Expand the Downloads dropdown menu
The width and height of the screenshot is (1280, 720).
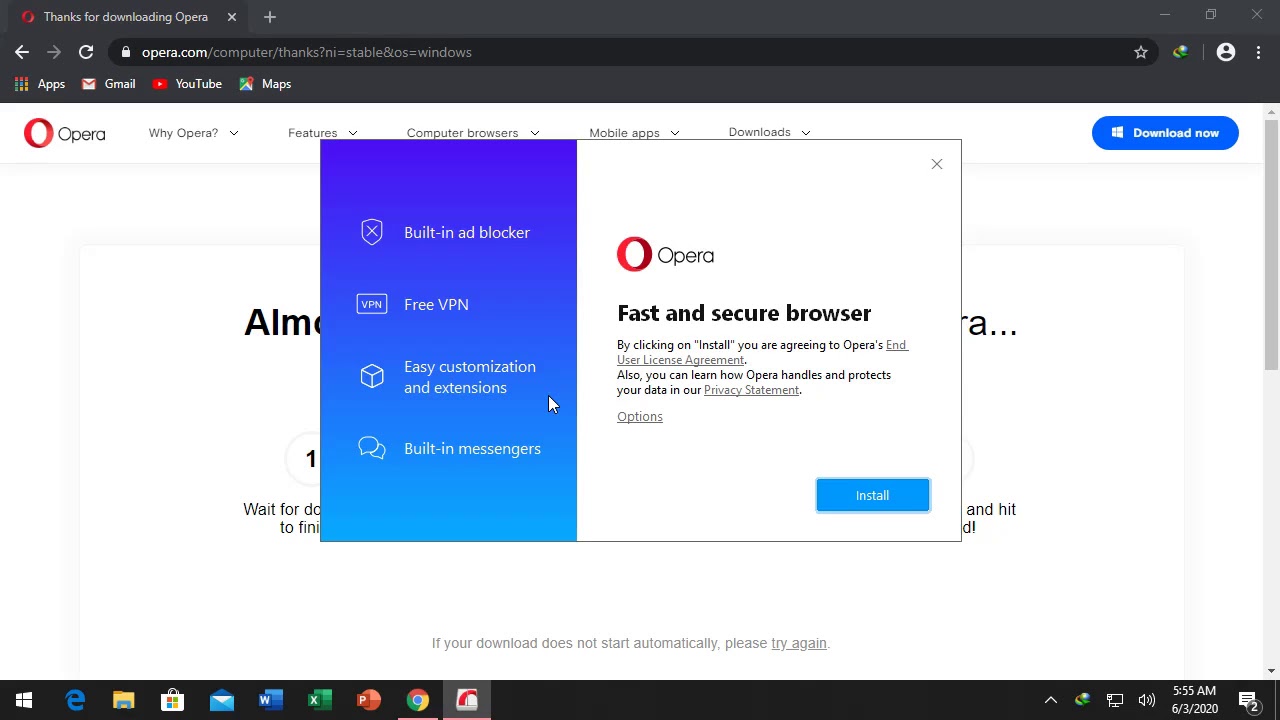click(x=769, y=132)
